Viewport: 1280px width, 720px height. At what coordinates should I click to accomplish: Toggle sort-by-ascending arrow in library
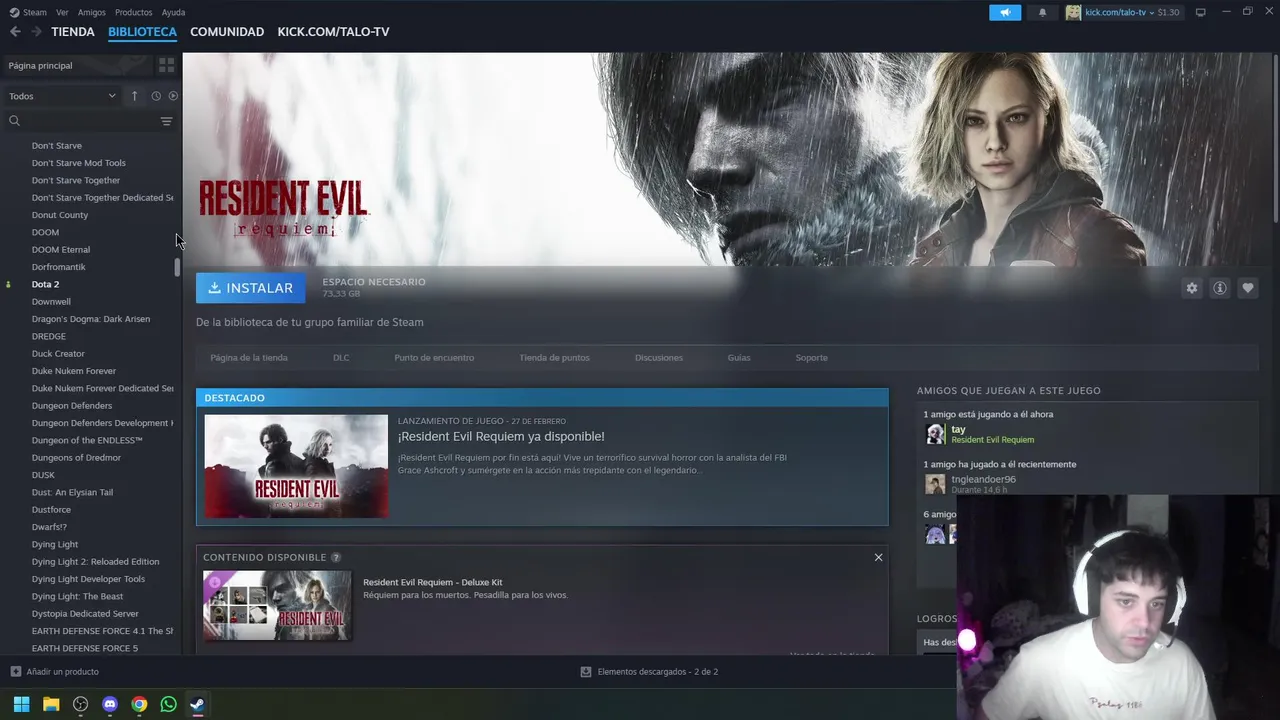[x=134, y=96]
